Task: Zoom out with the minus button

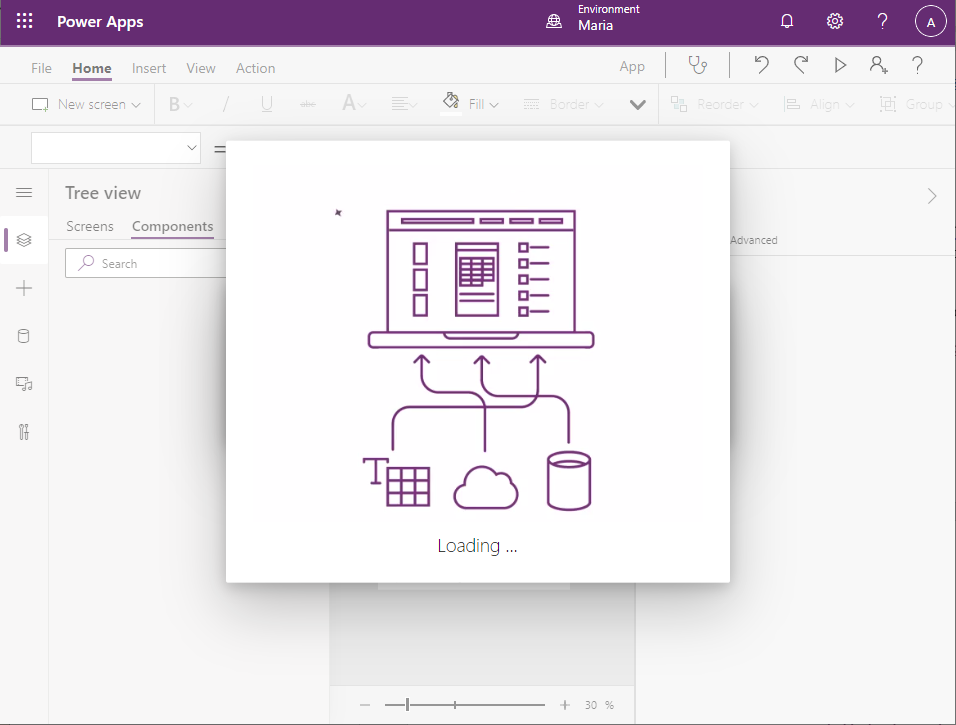Action: [365, 705]
